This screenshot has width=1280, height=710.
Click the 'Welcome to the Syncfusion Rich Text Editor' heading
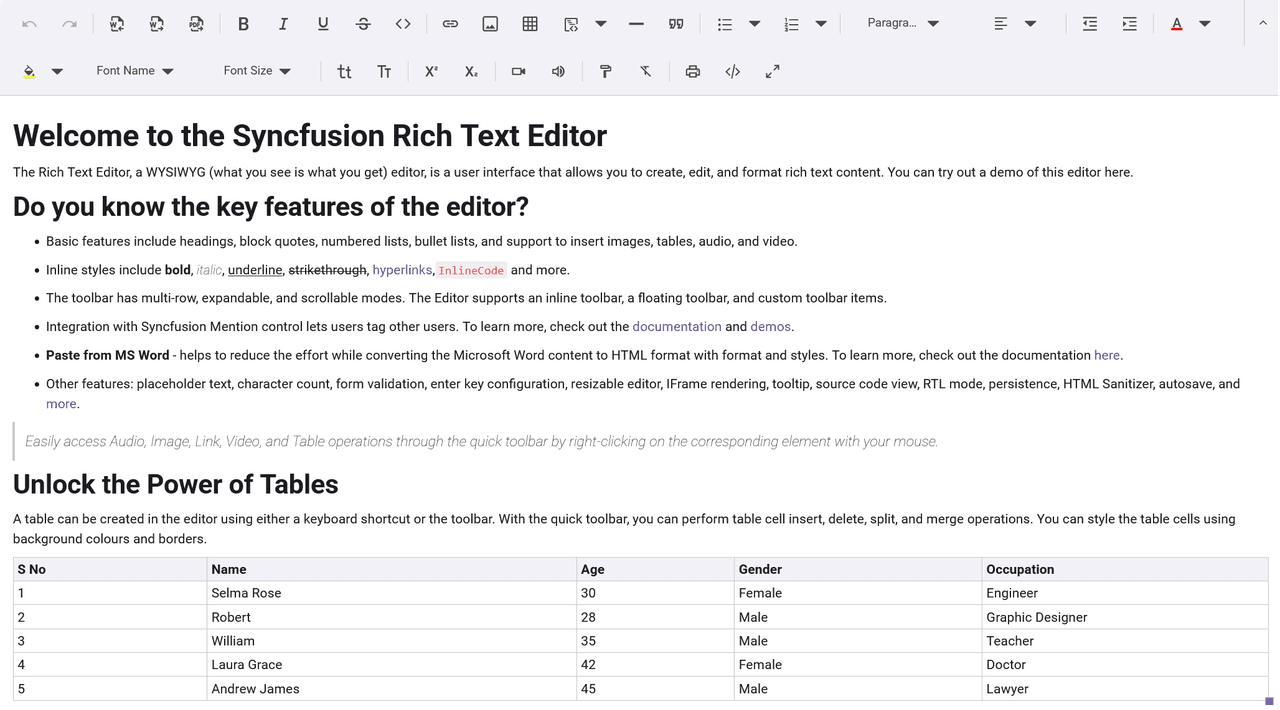pyautogui.click(x=310, y=136)
